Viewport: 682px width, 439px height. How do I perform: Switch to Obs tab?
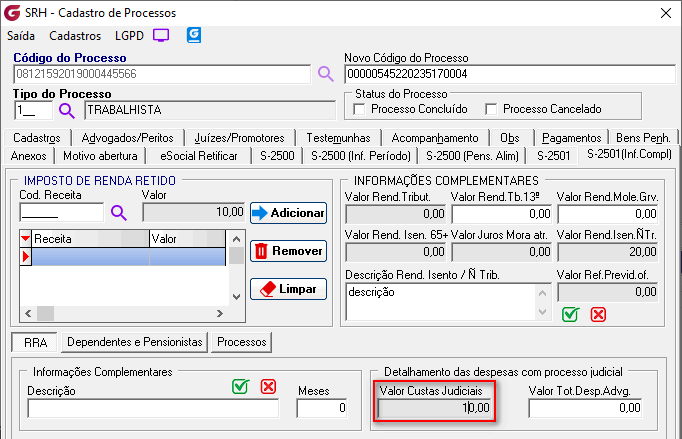pos(510,138)
